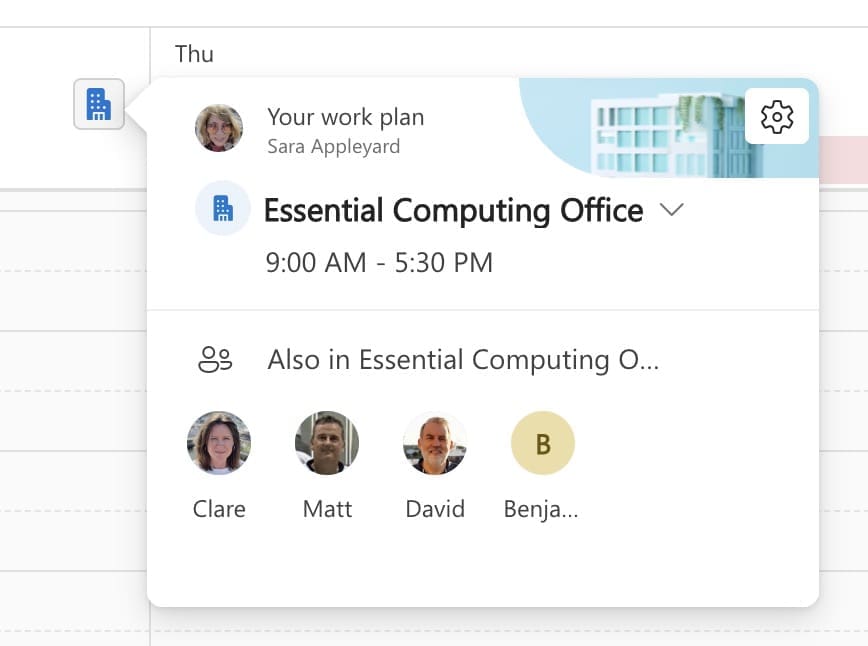Select Sara Appleyard's profile picture
The width and height of the screenshot is (868, 646).
pos(221,128)
